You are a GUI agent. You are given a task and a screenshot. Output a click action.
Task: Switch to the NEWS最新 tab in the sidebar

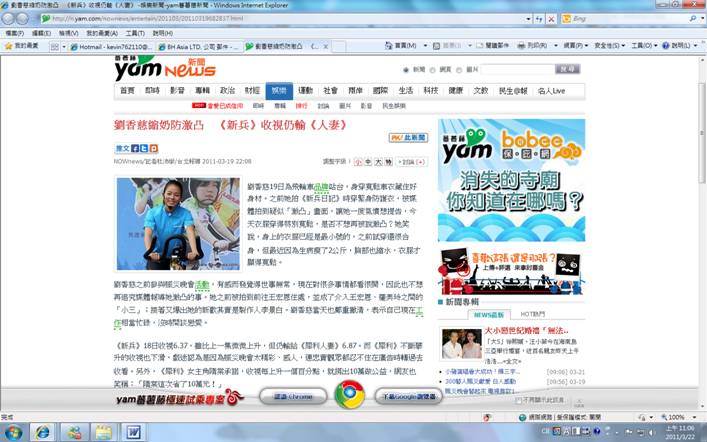click(x=489, y=314)
